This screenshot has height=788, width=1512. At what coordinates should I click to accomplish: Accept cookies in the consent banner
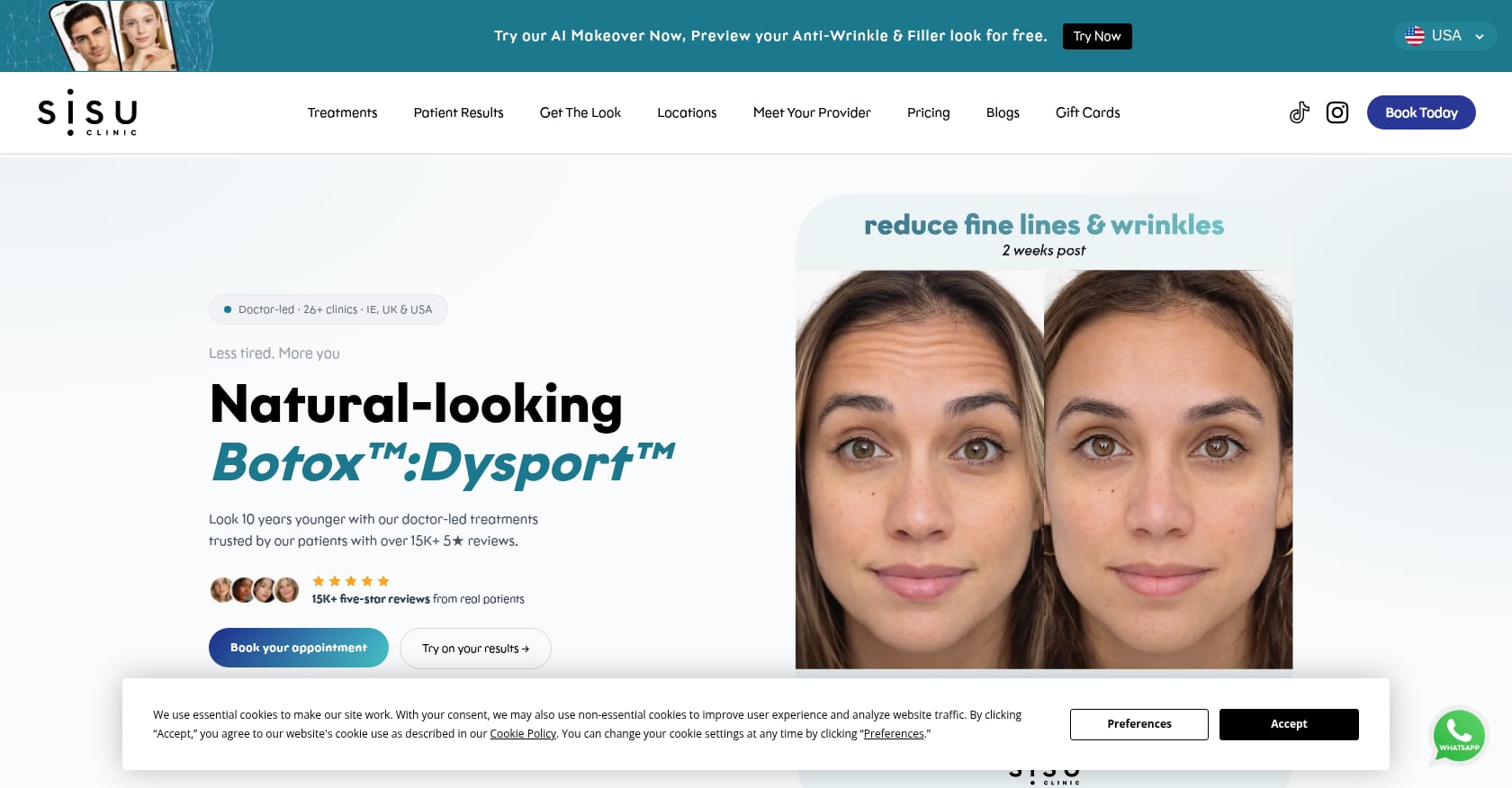coord(1289,724)
